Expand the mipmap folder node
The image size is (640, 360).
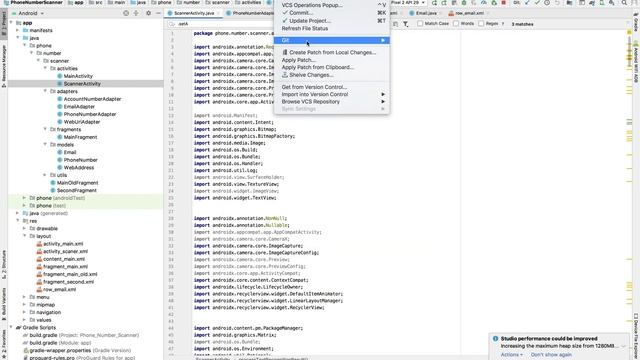point(24,304)
